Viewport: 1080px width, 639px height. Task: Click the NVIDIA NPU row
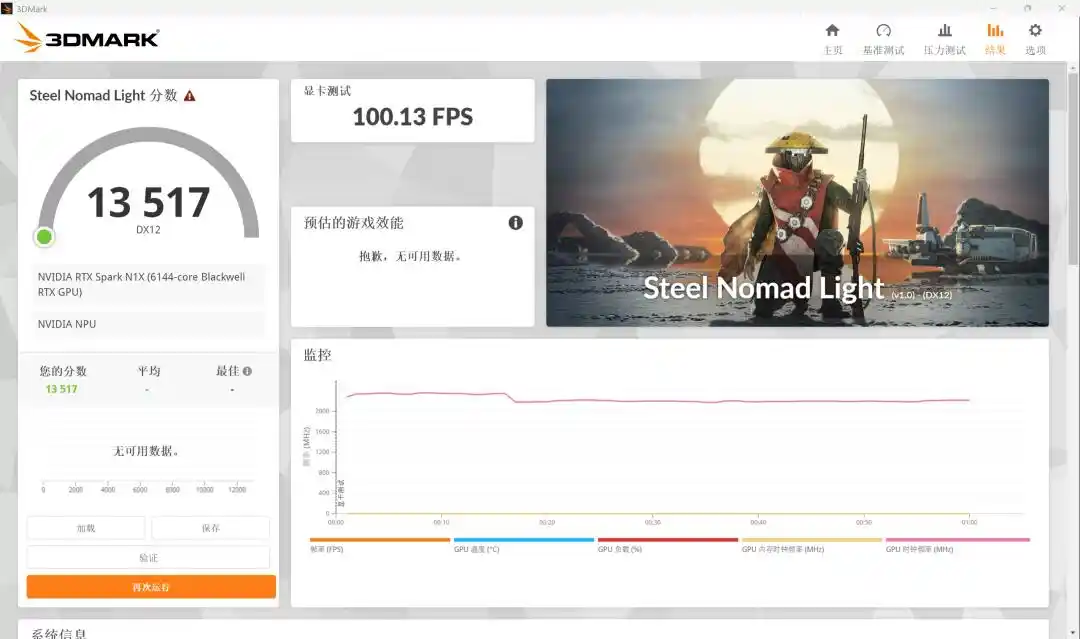click(x=147, y=324)
